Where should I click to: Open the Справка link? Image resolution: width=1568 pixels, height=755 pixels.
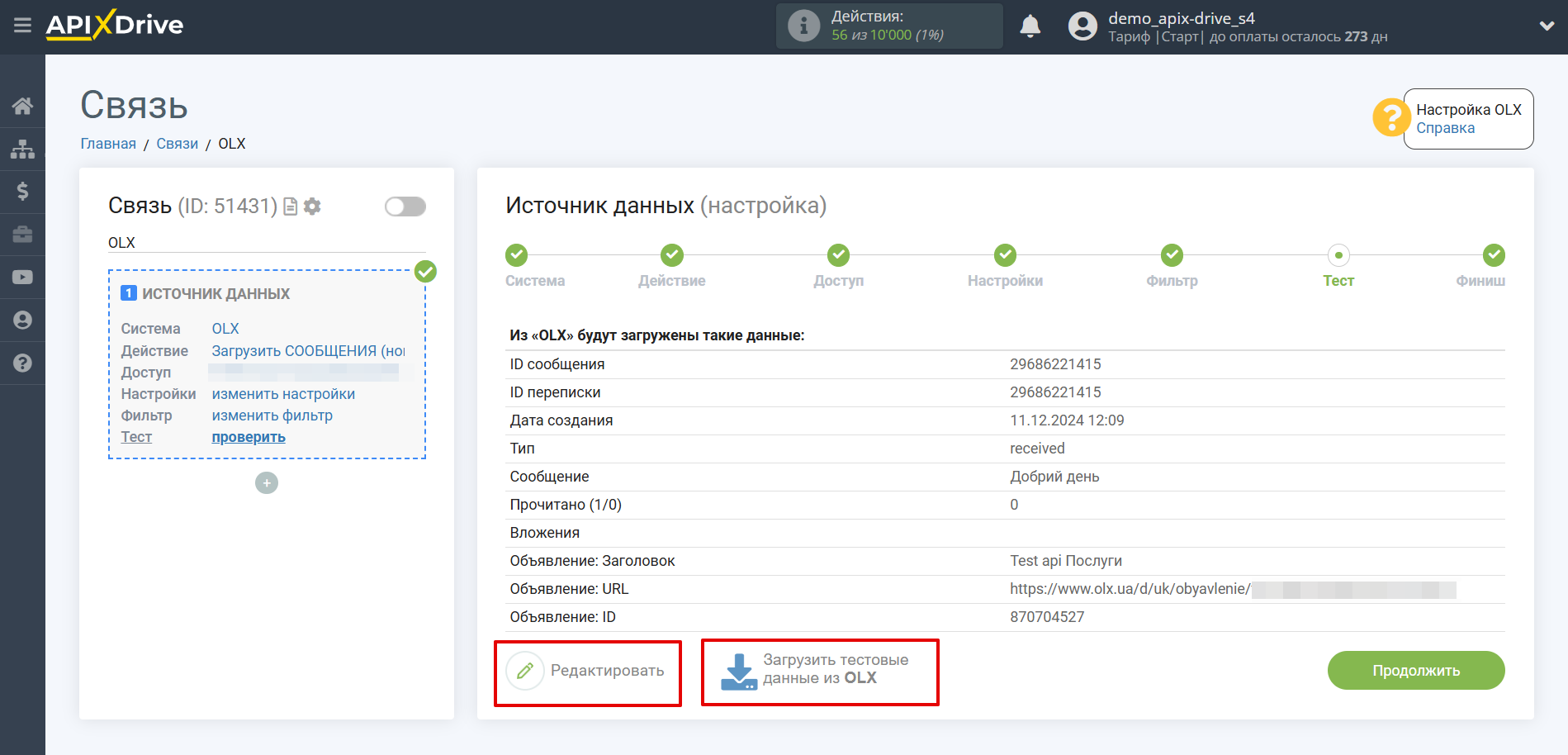[1445, 128]
